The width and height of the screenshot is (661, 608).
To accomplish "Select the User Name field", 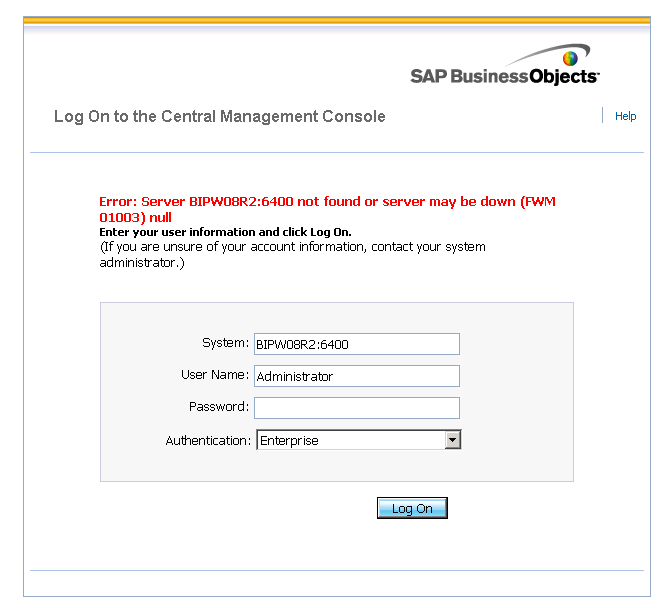I will (357, 376).
